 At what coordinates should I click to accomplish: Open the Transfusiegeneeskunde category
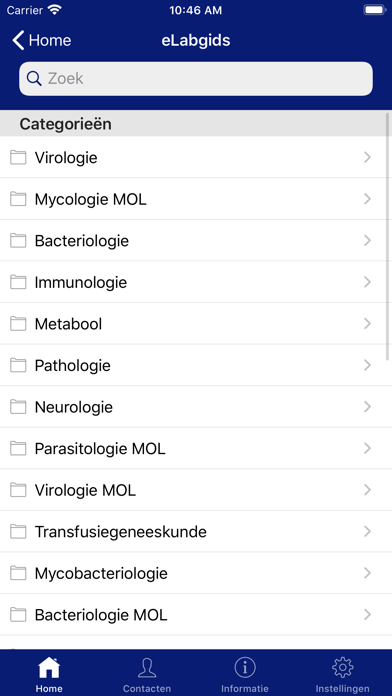point(196,532)
